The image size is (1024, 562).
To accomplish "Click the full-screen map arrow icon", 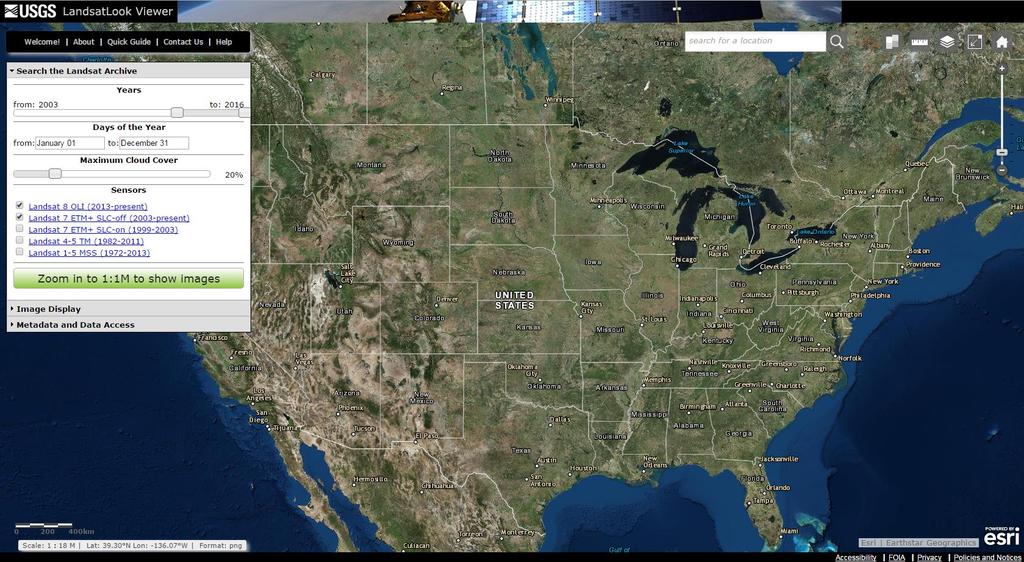I will [x=974, y=42].
